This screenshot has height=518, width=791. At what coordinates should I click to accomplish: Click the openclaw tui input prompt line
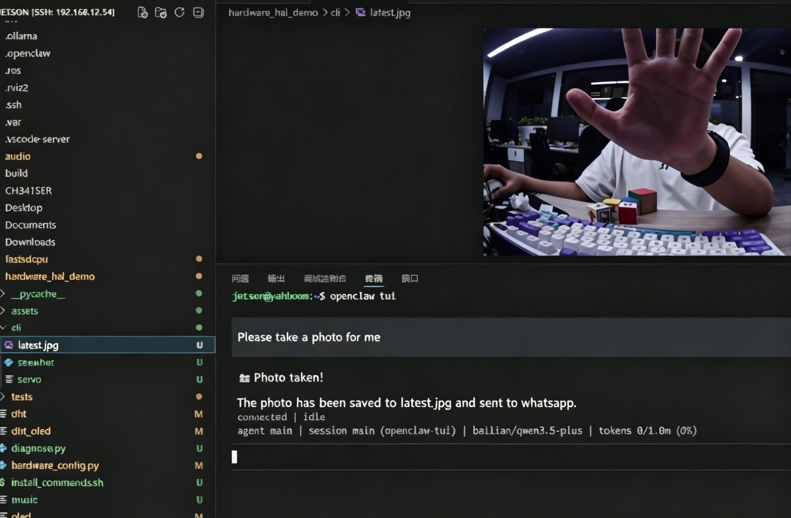(511, 456)
